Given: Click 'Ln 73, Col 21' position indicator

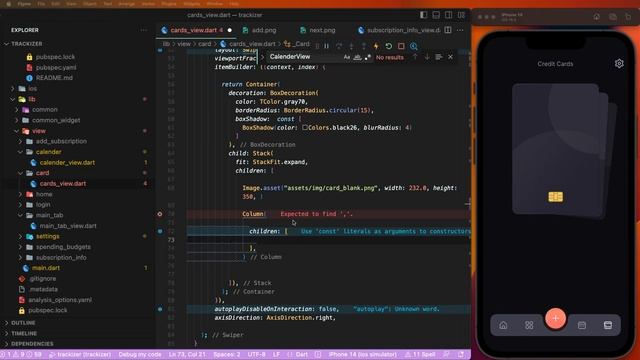Looking at the screenshot, I should pyautogui.click(x=187, y=354).
